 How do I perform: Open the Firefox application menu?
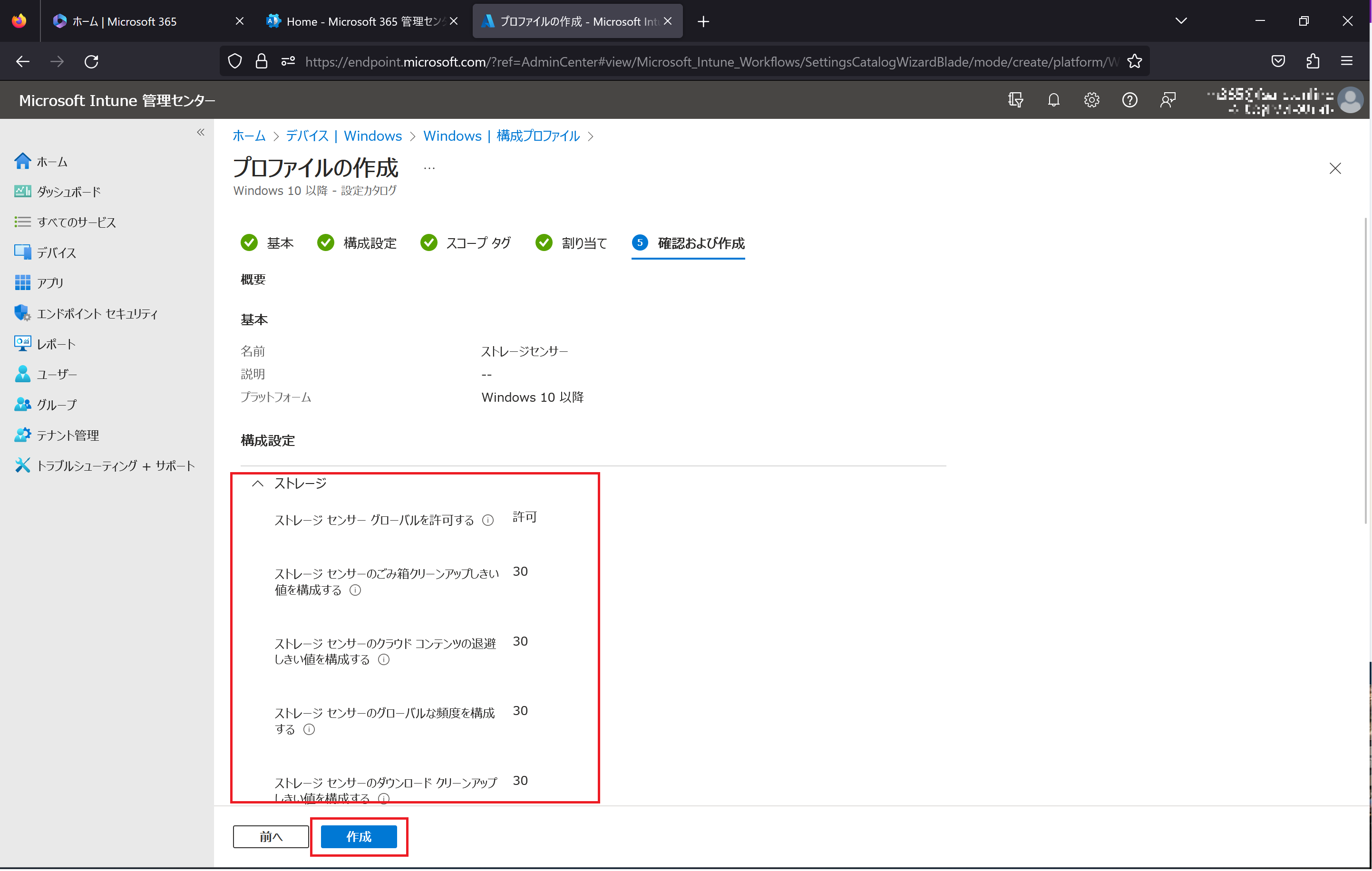pos(1346,61)
